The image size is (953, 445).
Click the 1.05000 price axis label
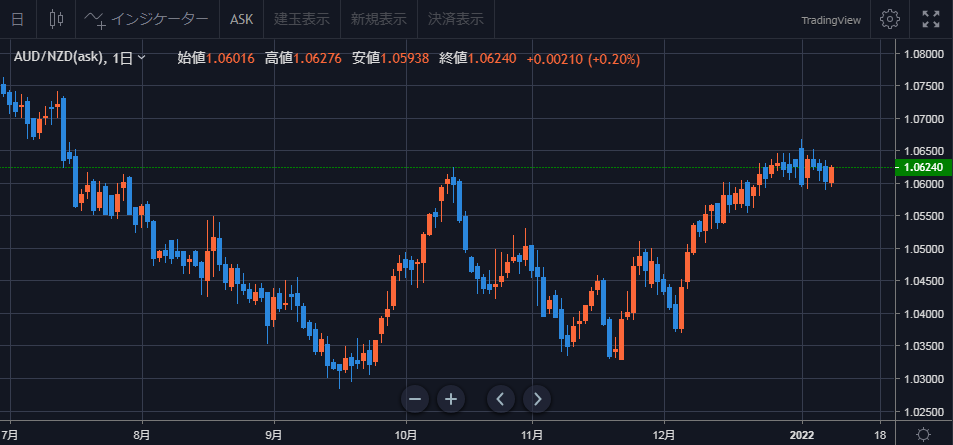tap(923, 249)
